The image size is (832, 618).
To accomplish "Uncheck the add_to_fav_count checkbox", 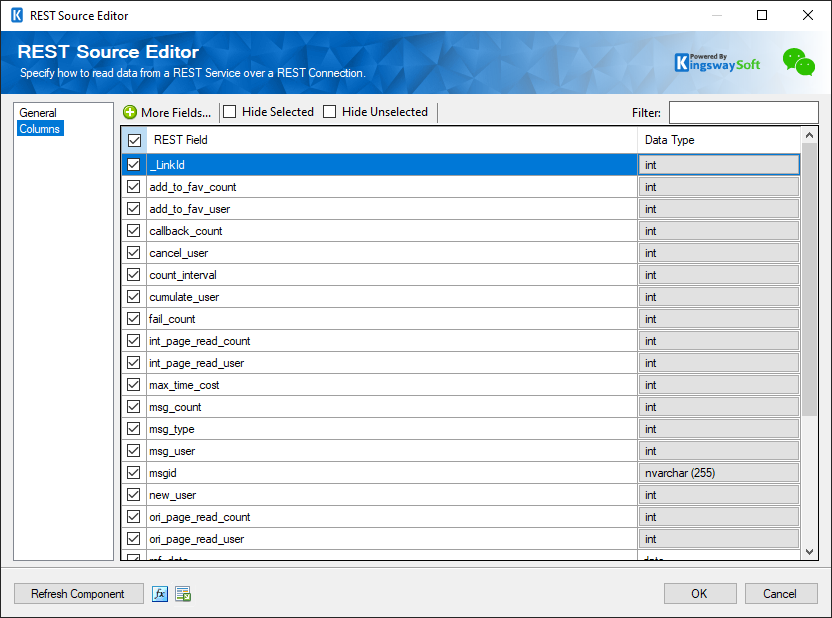I will tap(134, 187).
